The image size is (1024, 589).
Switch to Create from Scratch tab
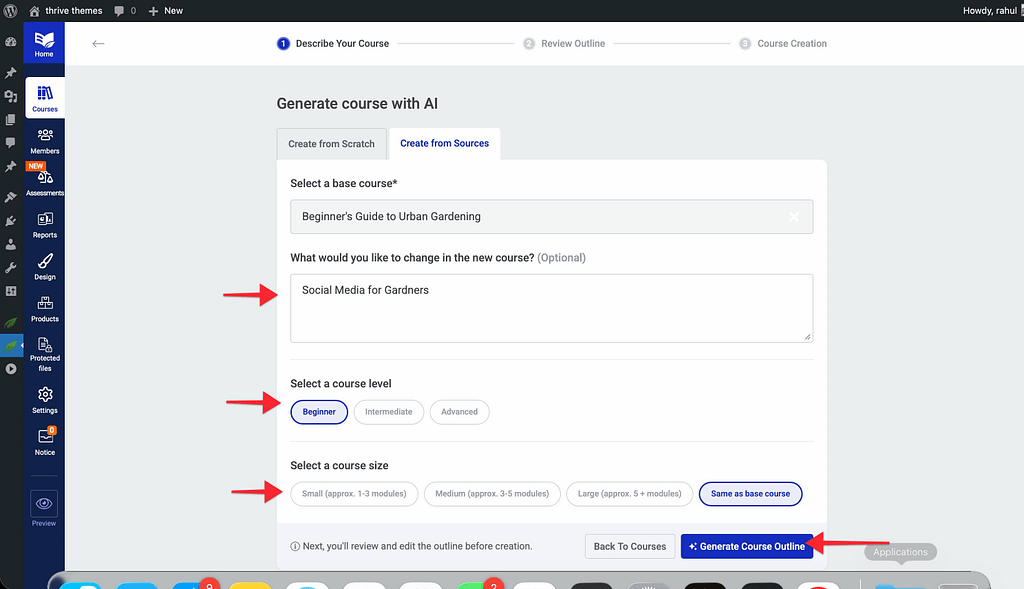pos(331,144)
